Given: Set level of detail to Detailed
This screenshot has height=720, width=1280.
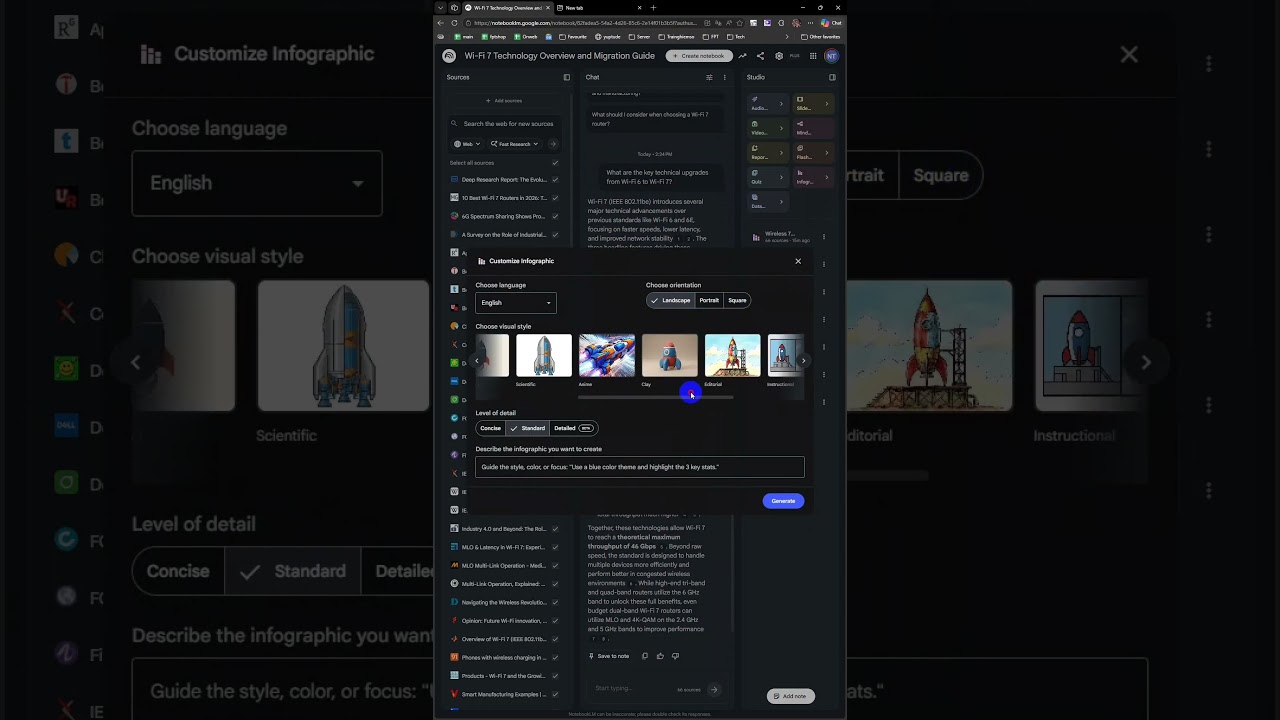Looking at the screenshot, I should [574, 428].
